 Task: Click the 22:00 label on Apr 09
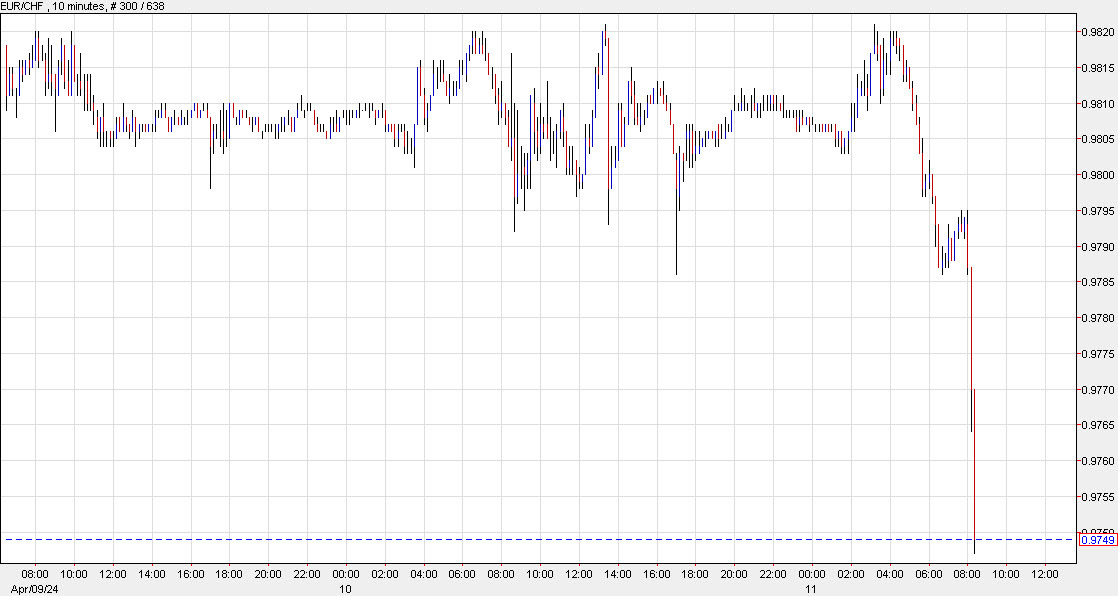(307, 575)
